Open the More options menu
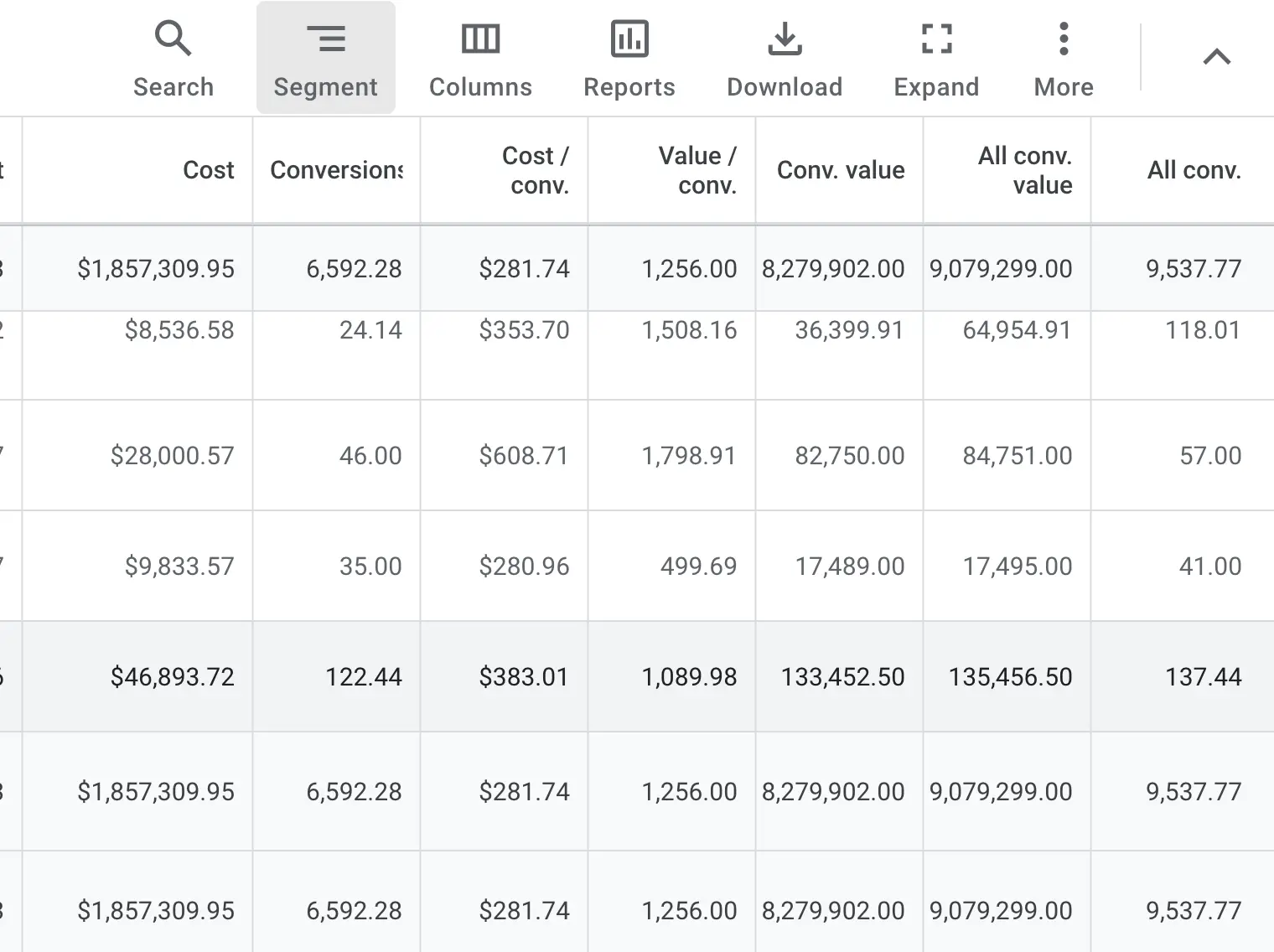 (1064, 59)
